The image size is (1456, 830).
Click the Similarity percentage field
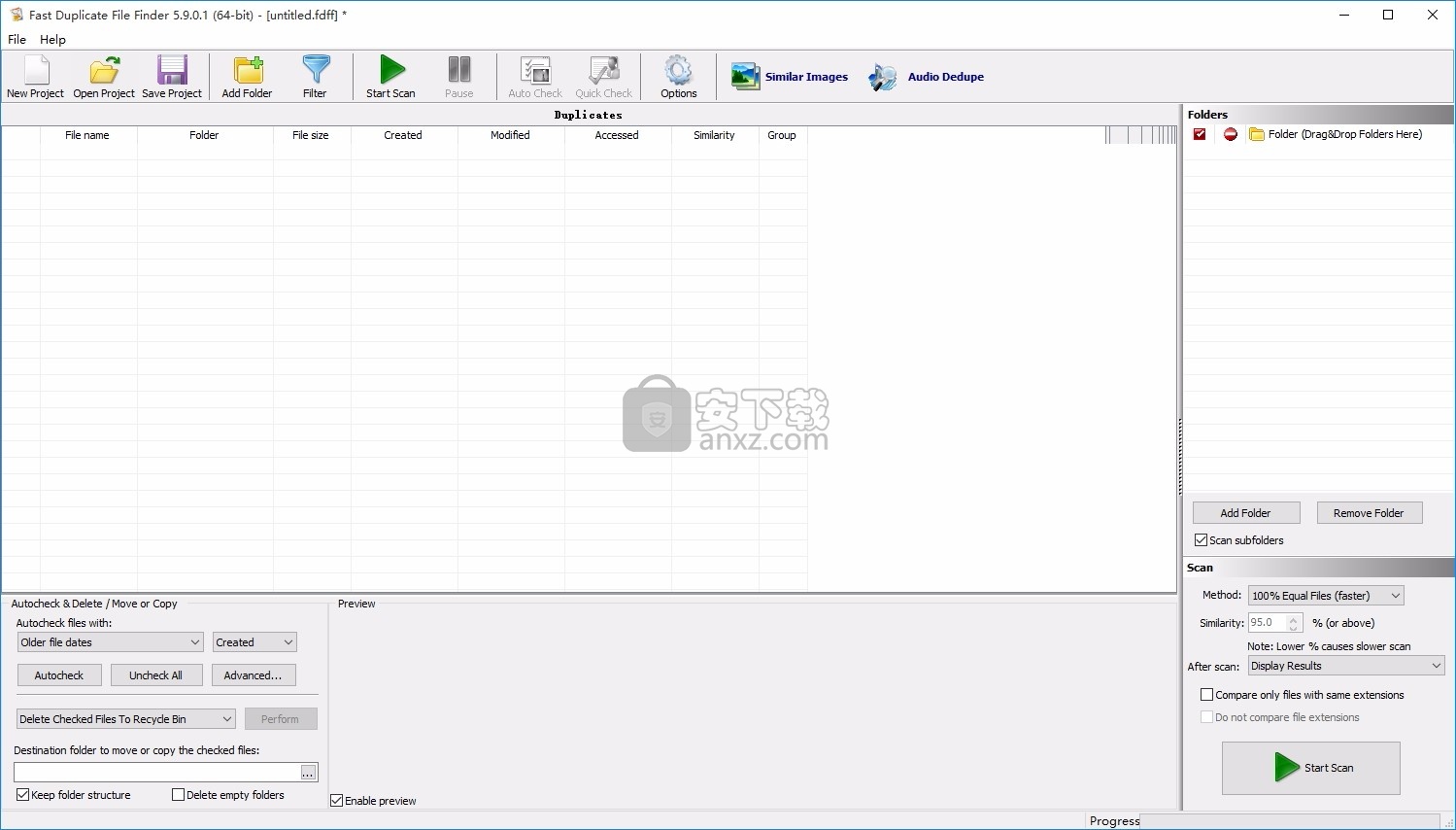[x=1268, y=623]
